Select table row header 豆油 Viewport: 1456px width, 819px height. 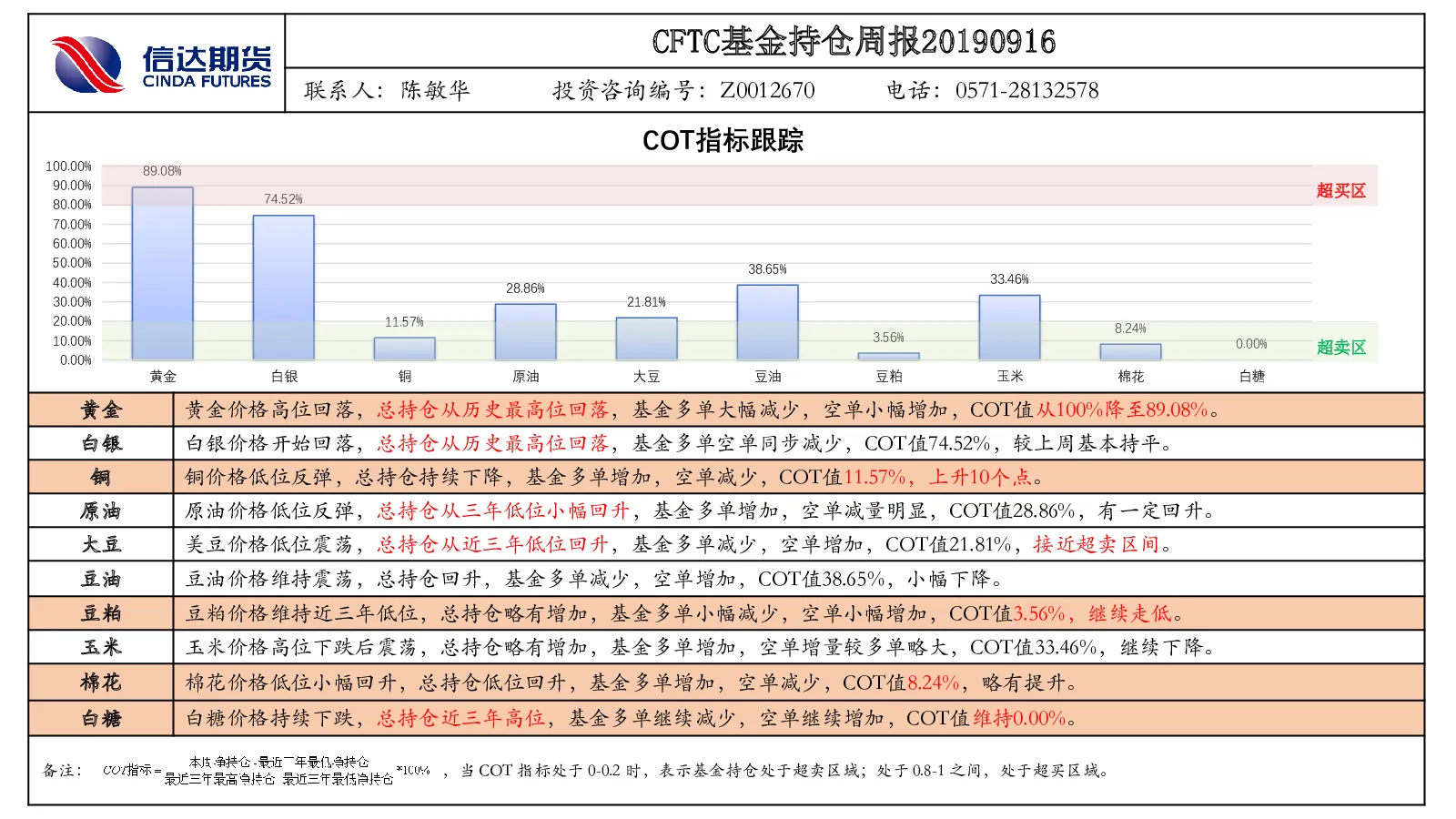click(x=101, y=579)
